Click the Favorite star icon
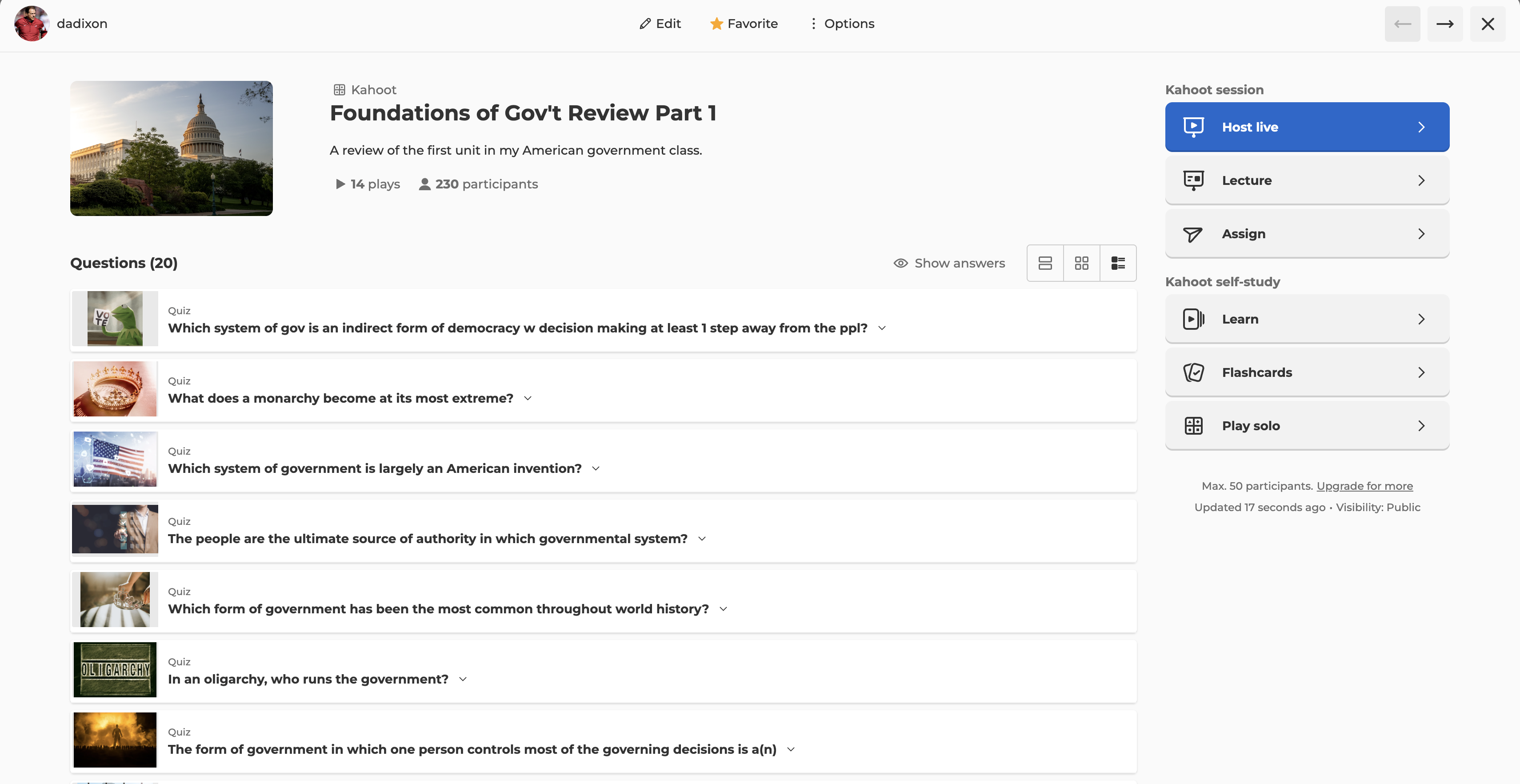 (716, 24)
